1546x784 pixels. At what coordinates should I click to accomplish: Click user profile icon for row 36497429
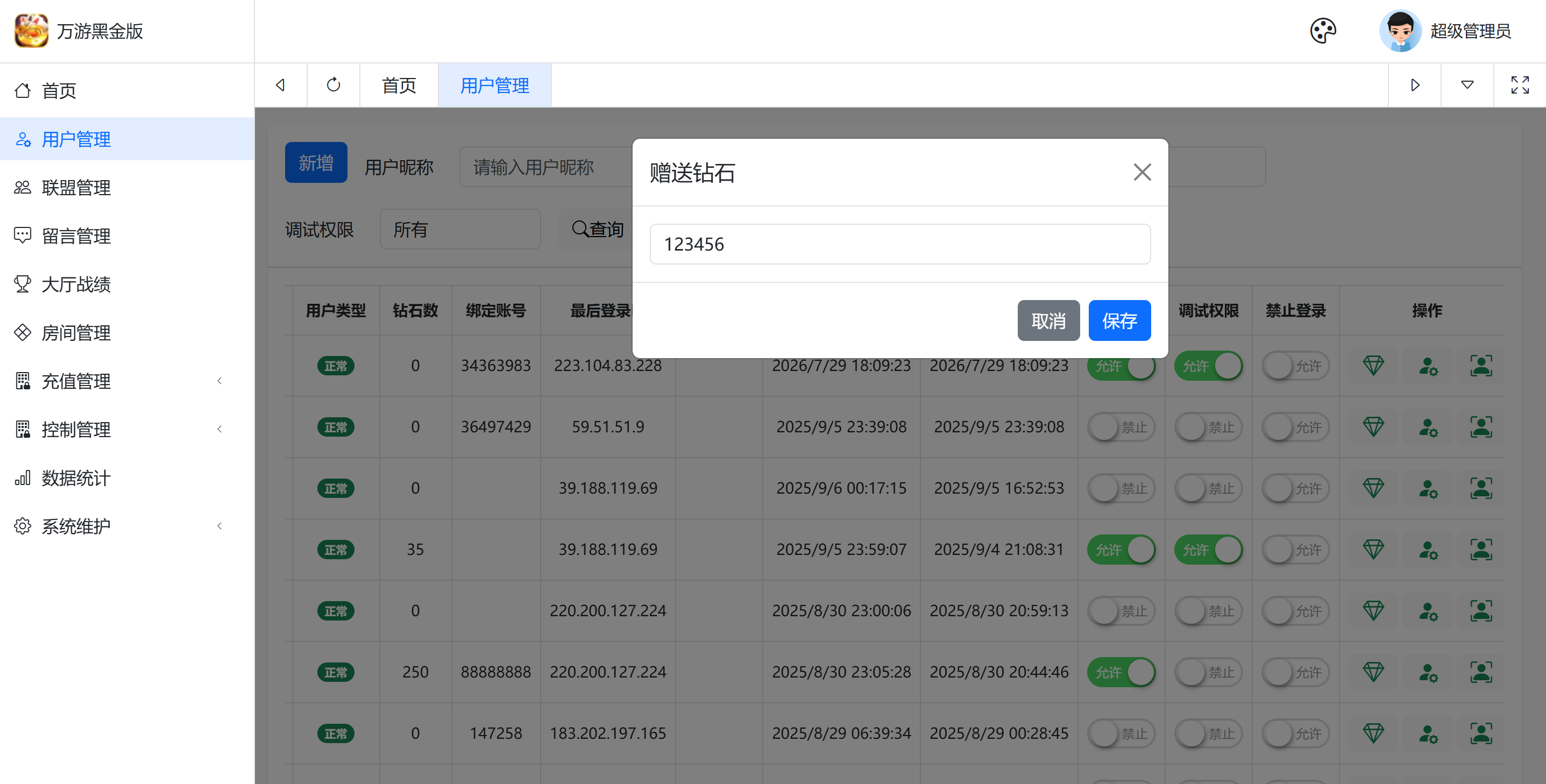(x=1480, y=427)
